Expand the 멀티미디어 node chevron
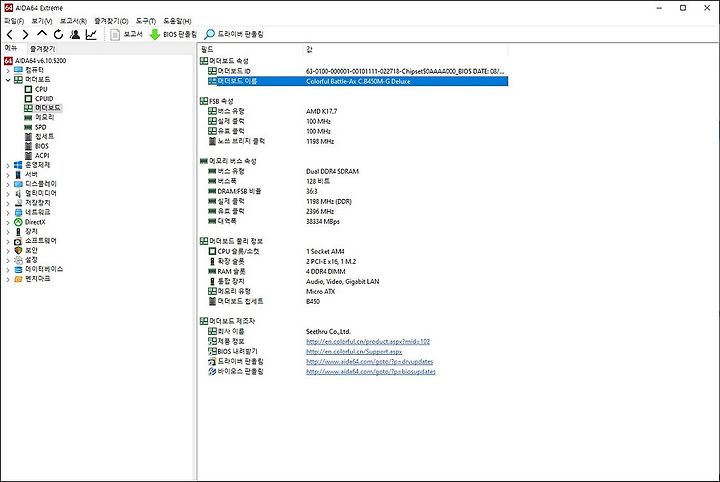The height and width of the screenshot is (482, 720). pos(8,193)
